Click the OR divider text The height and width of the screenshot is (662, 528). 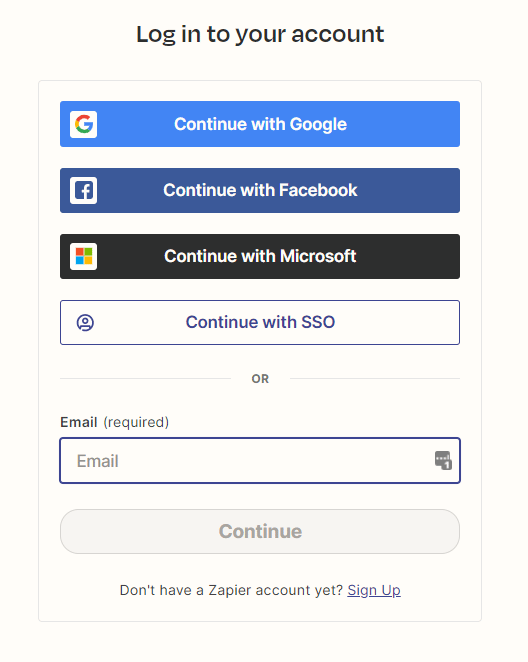(260, 379)
